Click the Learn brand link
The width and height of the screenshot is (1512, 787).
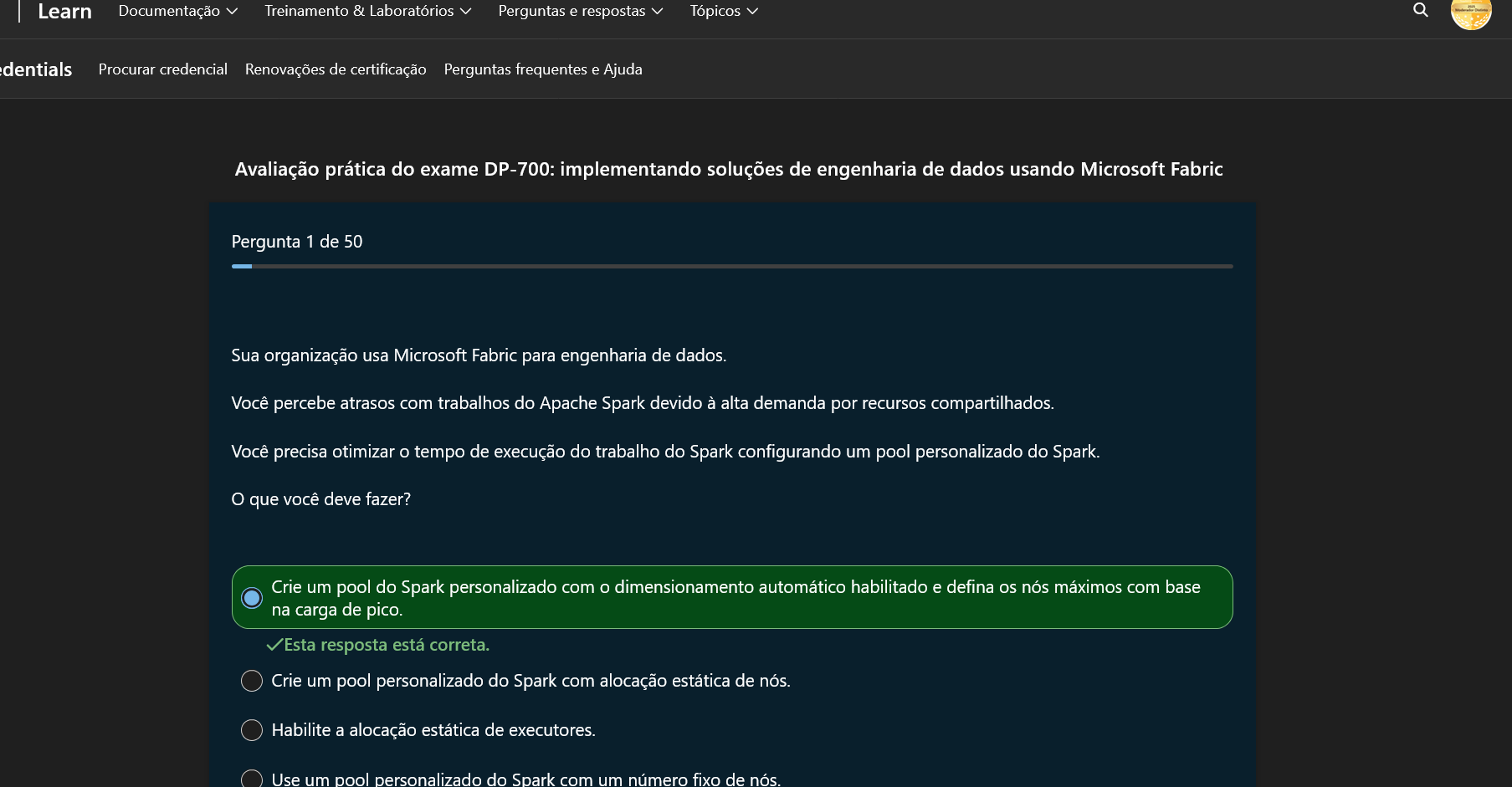(x=64, y=12)
